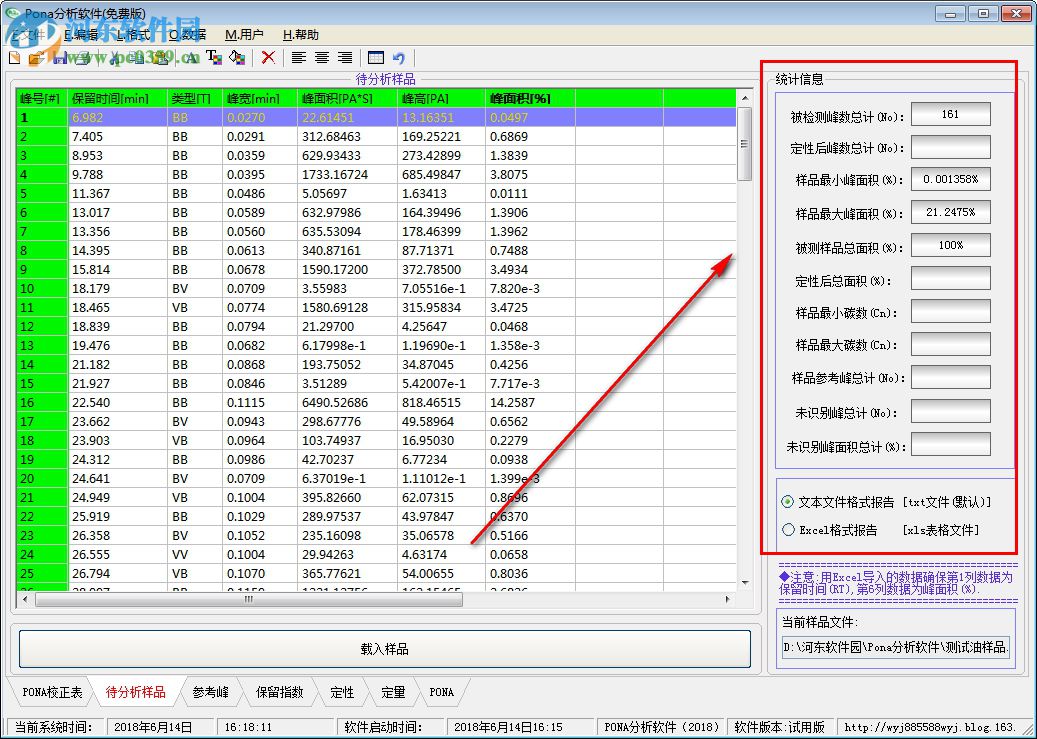Click the 被检测峰数总计 field showing 161
Image resolution: width=1037 pixels, height=739 pixels.
coord(950,114)
